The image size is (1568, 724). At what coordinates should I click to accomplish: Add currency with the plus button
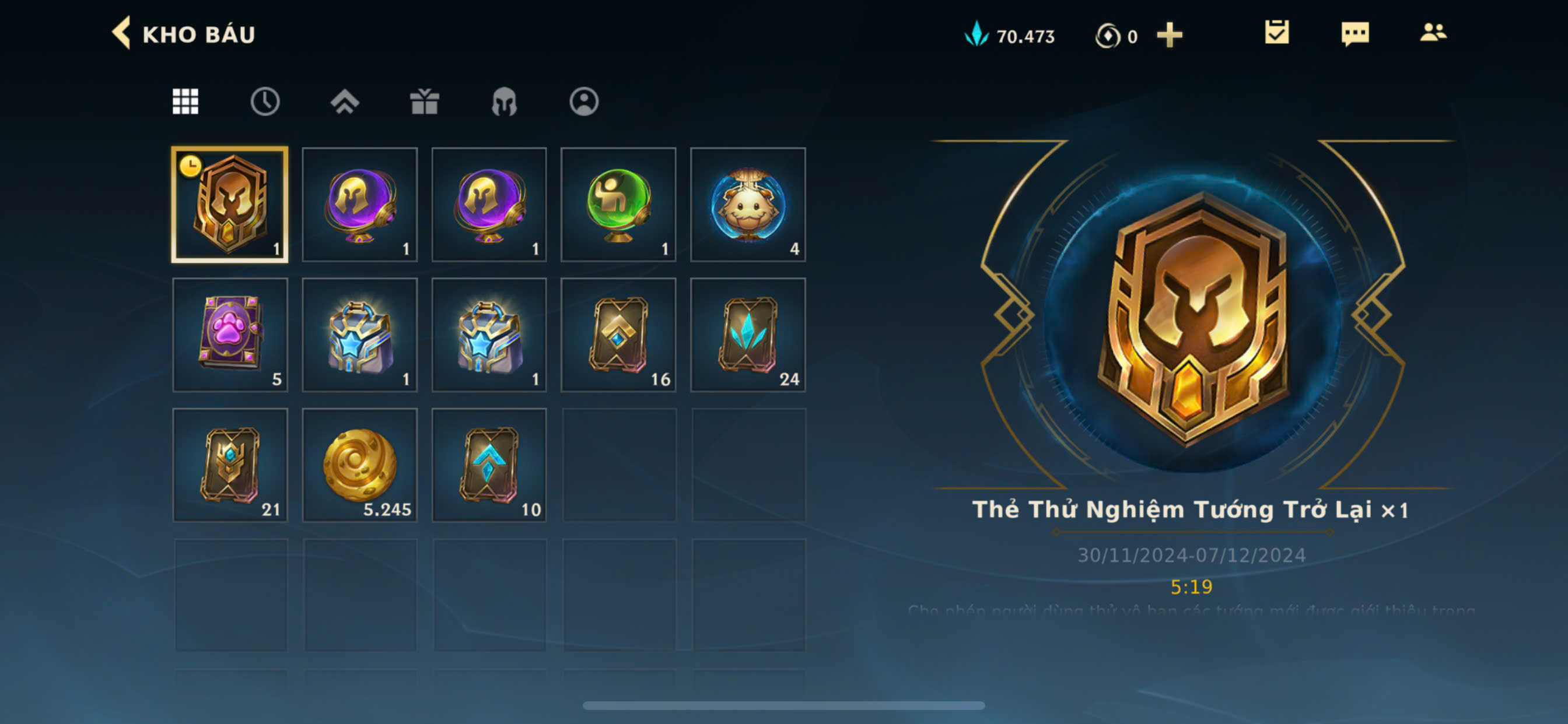pos(1170,36)
